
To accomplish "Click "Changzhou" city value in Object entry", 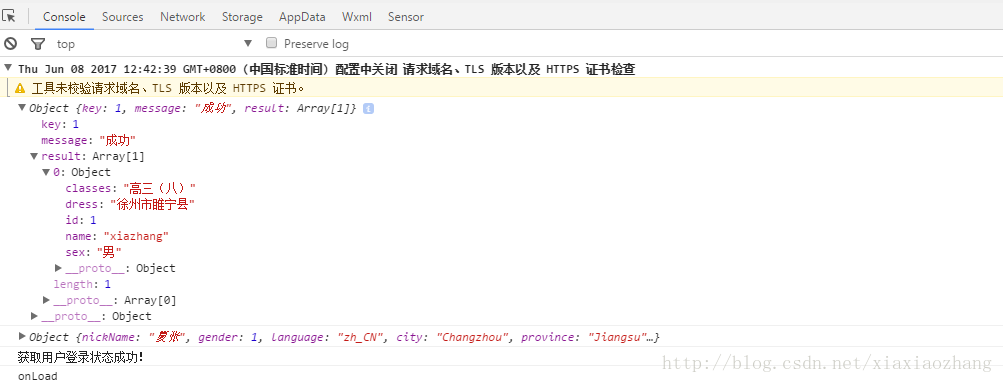I will point(473,337).
